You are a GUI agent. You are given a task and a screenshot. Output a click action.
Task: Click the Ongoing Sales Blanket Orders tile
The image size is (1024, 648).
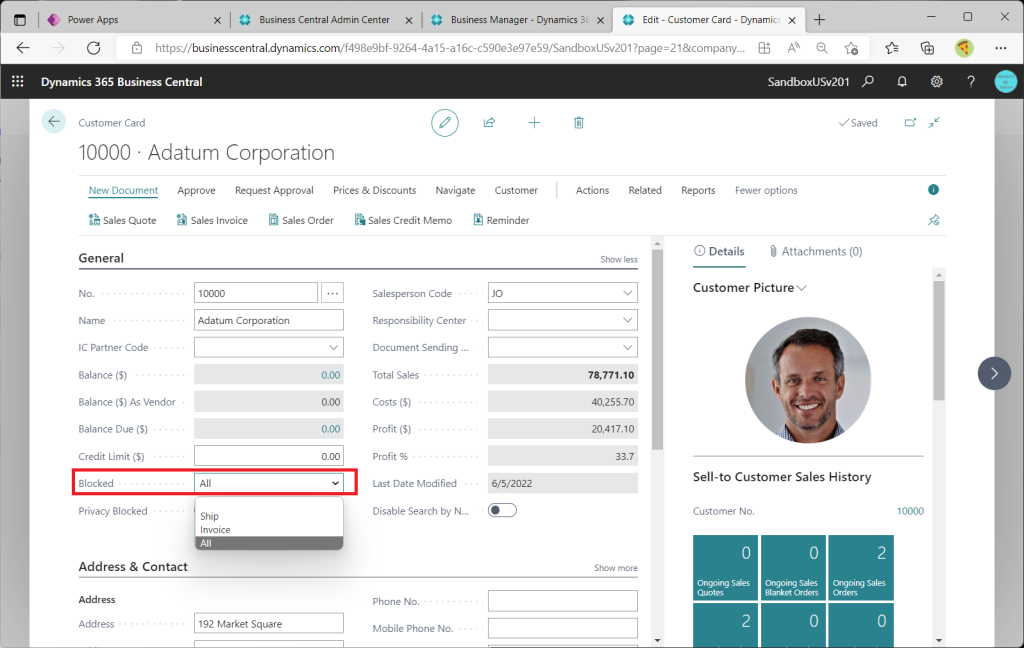[793, 568]
